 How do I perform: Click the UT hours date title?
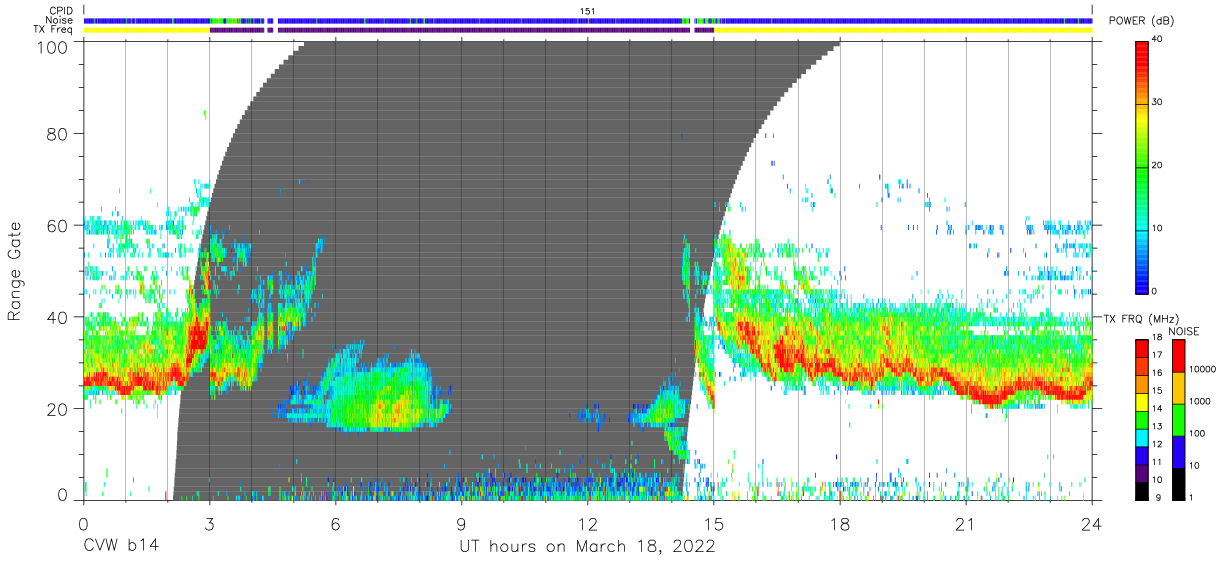point(587,547)
